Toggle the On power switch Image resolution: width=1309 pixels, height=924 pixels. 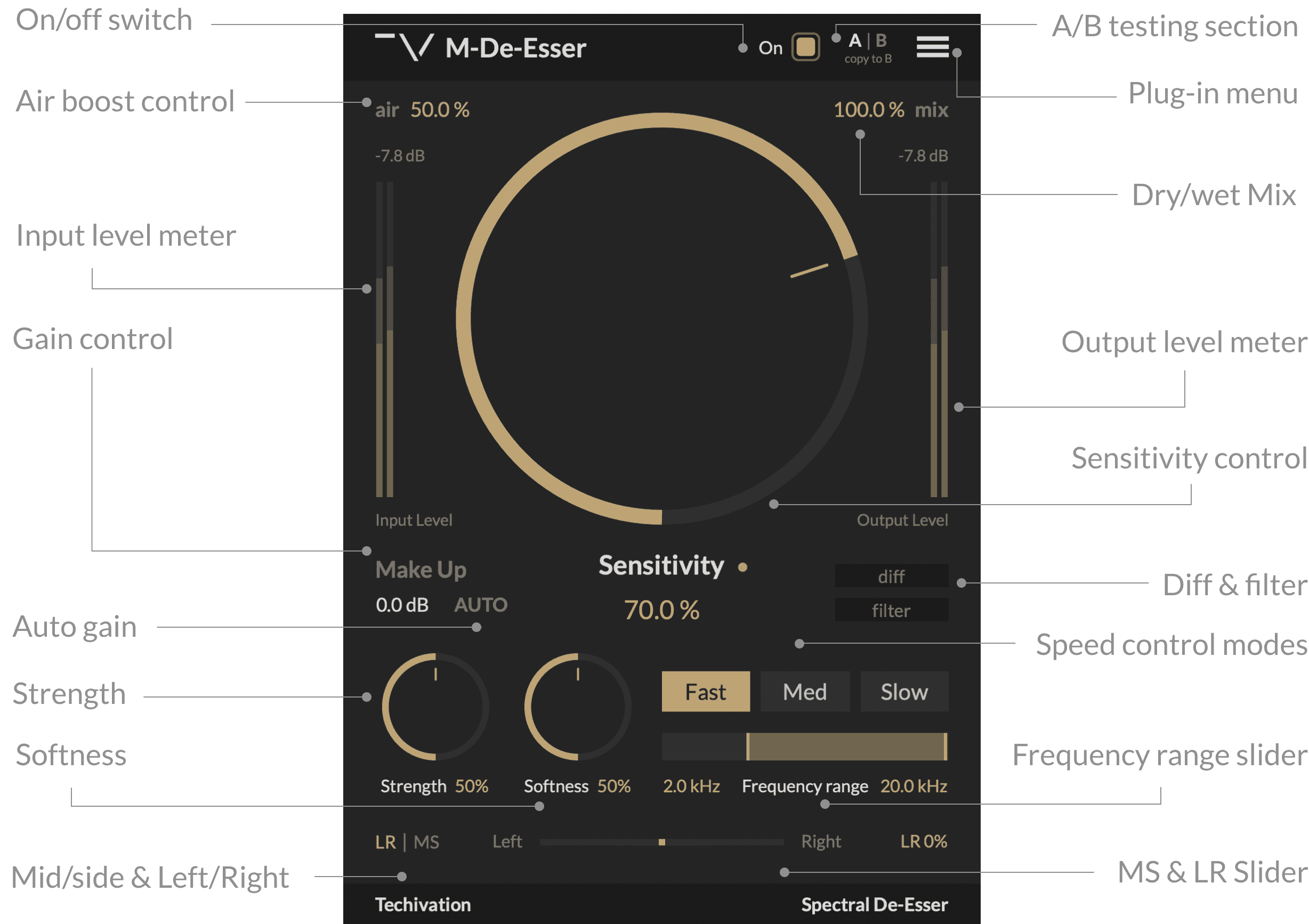coord(805,47)
